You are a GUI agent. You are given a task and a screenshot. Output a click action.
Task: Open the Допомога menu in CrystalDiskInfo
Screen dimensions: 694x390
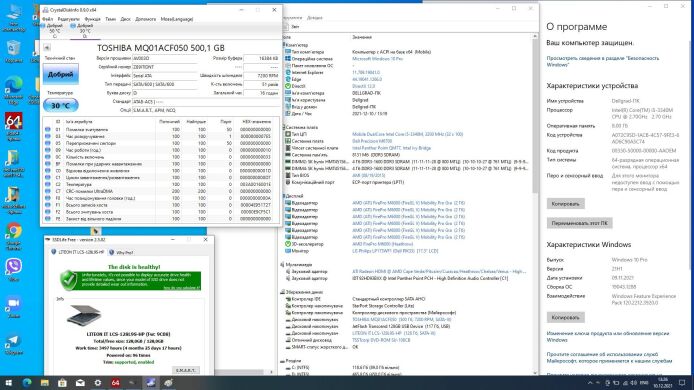point(145,19)
